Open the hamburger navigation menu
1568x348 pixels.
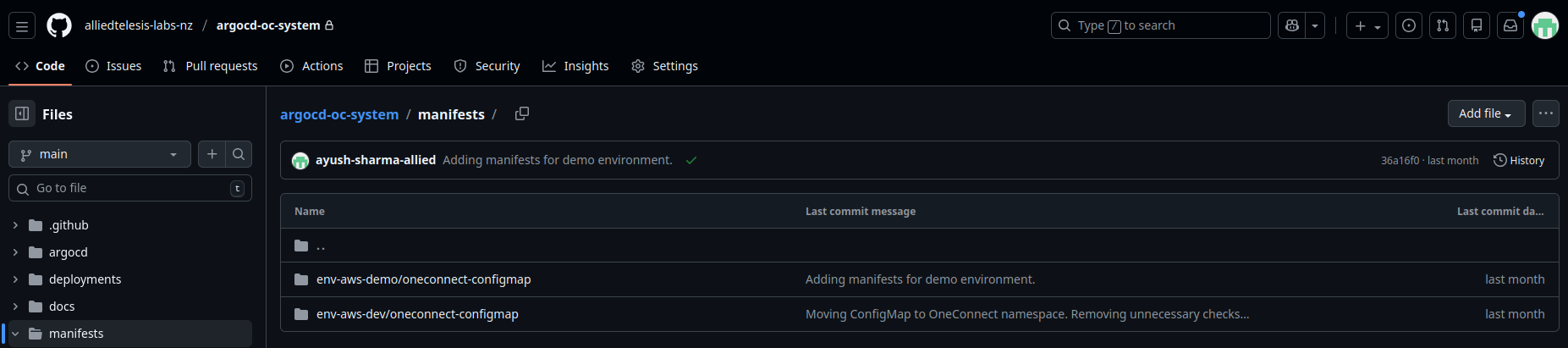click(22, 26)
